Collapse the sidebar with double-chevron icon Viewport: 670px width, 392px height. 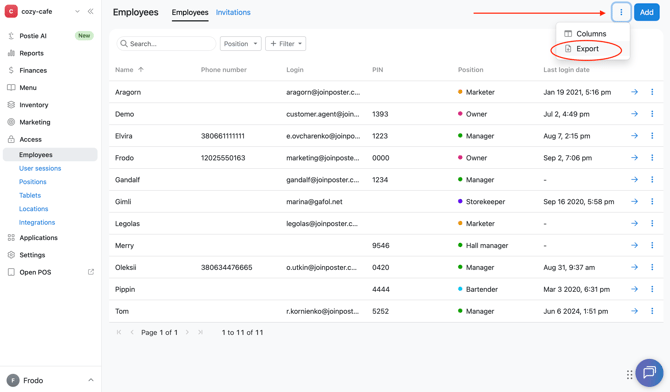[x=91, y=12]
